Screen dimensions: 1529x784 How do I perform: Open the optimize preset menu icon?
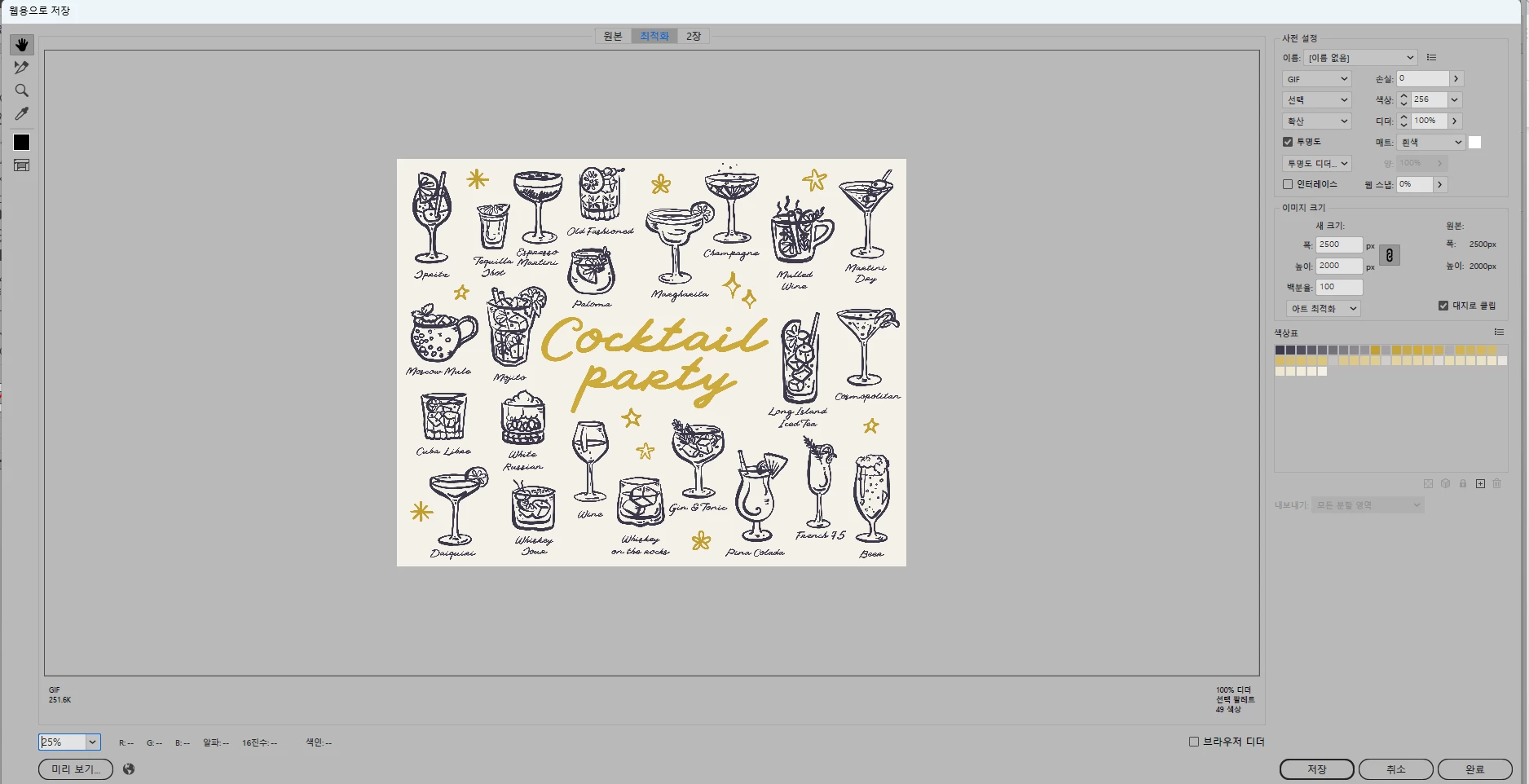1431,58
